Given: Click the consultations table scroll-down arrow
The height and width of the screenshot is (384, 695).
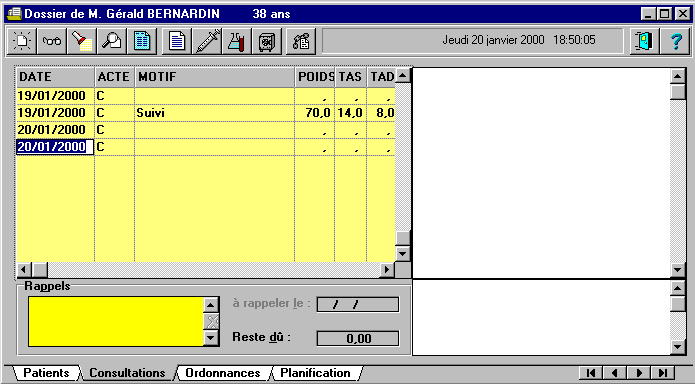Looking at the screenshot, I should point(402,254).
